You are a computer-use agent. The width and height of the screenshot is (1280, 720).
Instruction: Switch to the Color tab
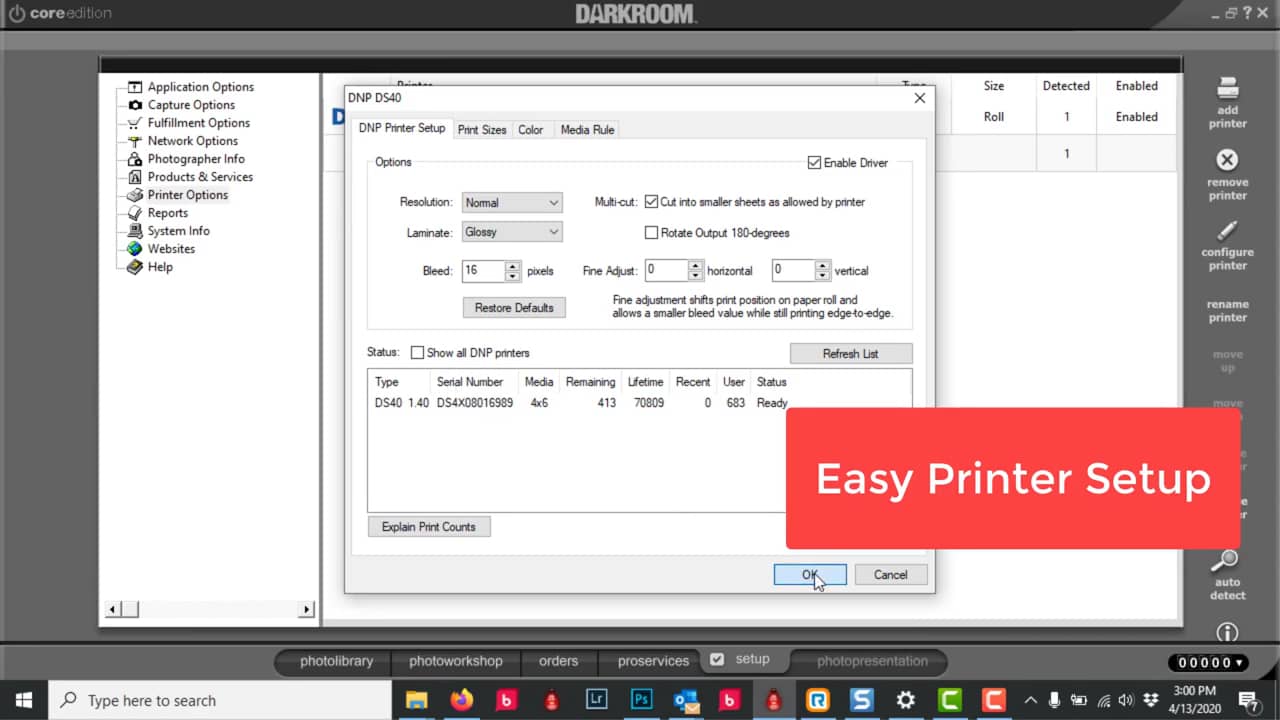pyautogui.click(x=531, y=130)
